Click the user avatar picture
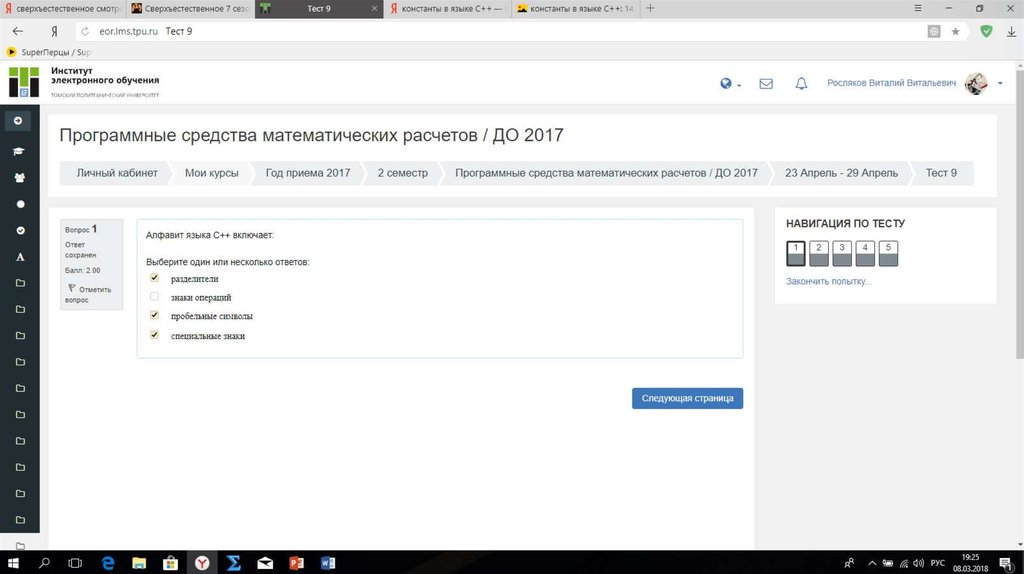Screen dimensions: 1024x574 point(976,83)
